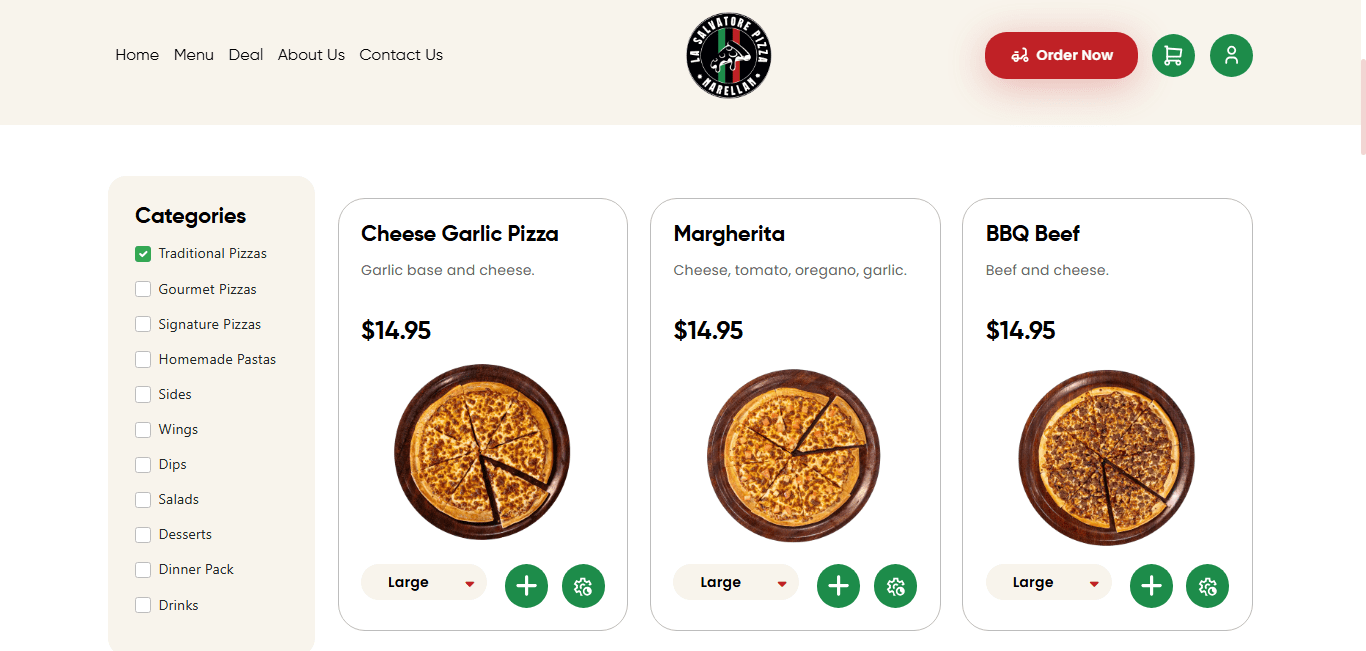Change BBQ Beef size via dropdown
1366x651 pixels.
[x=1049, y=582]
